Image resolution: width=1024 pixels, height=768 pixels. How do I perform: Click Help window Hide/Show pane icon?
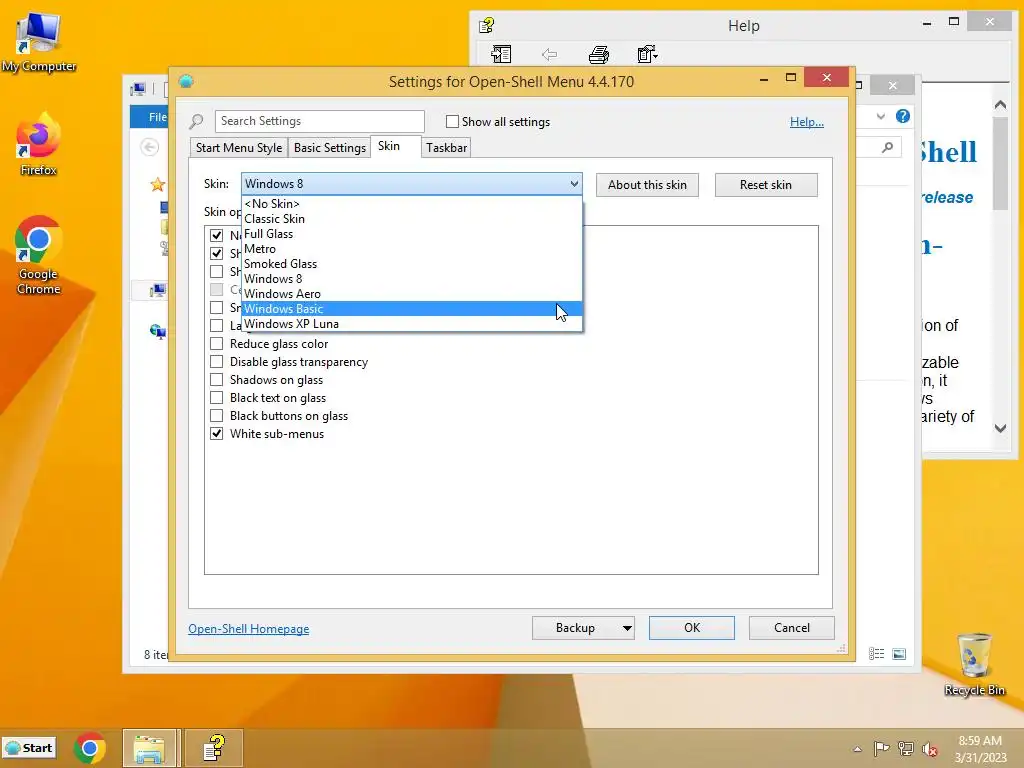501,54
